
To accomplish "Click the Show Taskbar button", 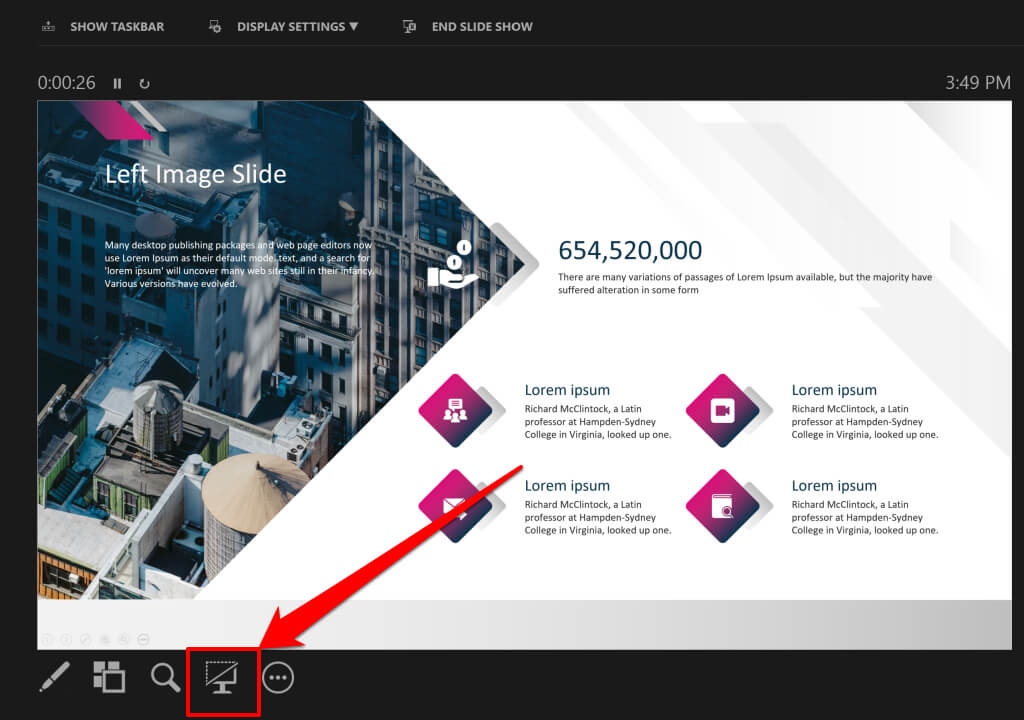I will click(103, 27).
